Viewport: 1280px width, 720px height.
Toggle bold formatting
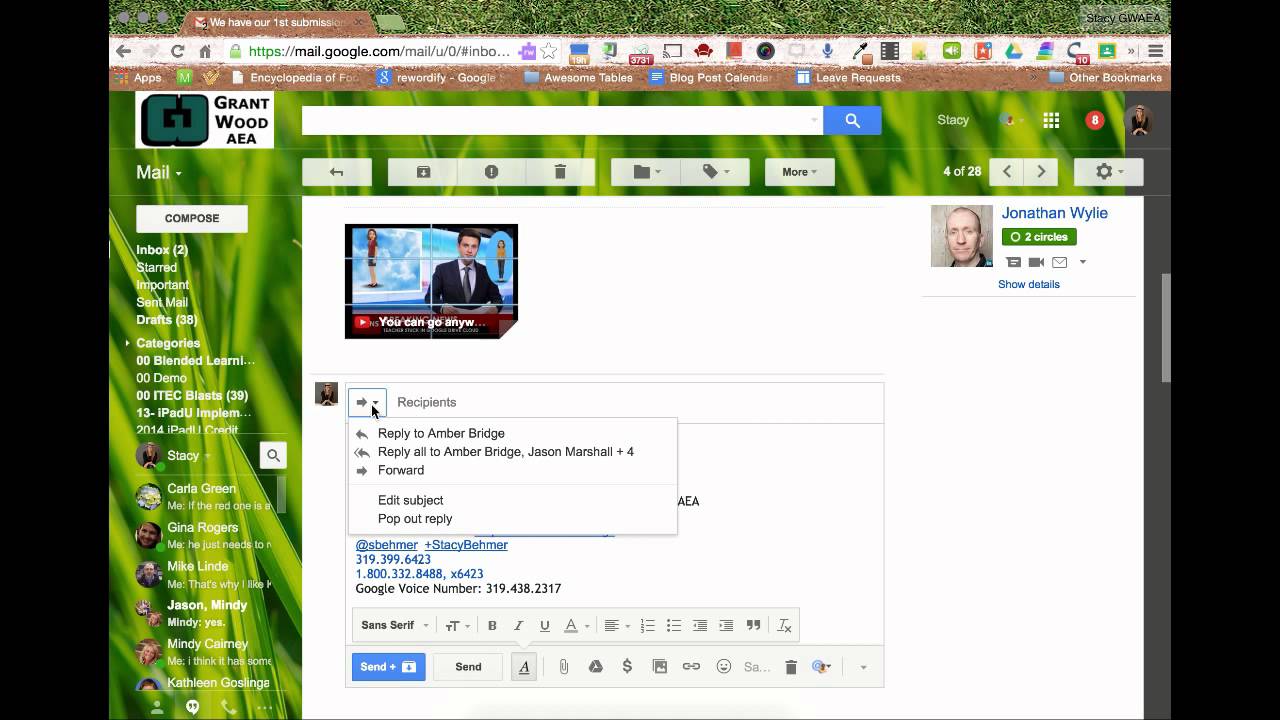click(492, 626)
